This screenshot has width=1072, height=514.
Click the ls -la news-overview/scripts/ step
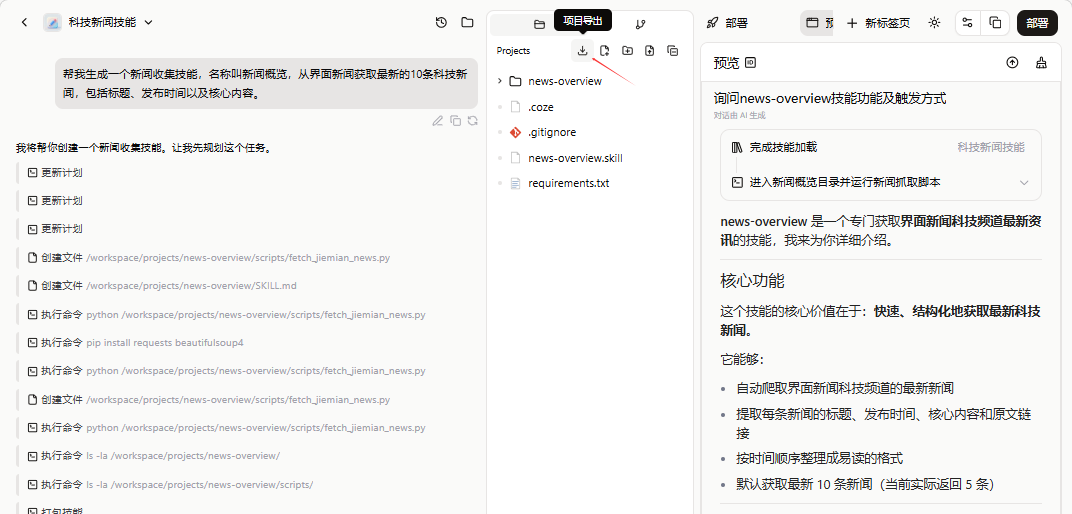click(x=170, y=485)
